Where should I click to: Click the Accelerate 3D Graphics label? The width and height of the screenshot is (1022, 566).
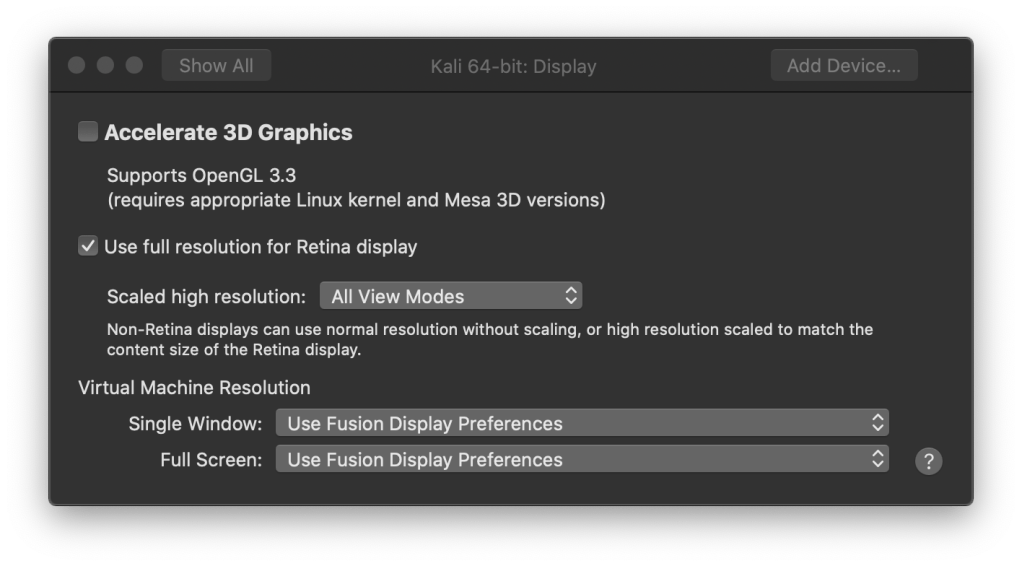[228, 132]
